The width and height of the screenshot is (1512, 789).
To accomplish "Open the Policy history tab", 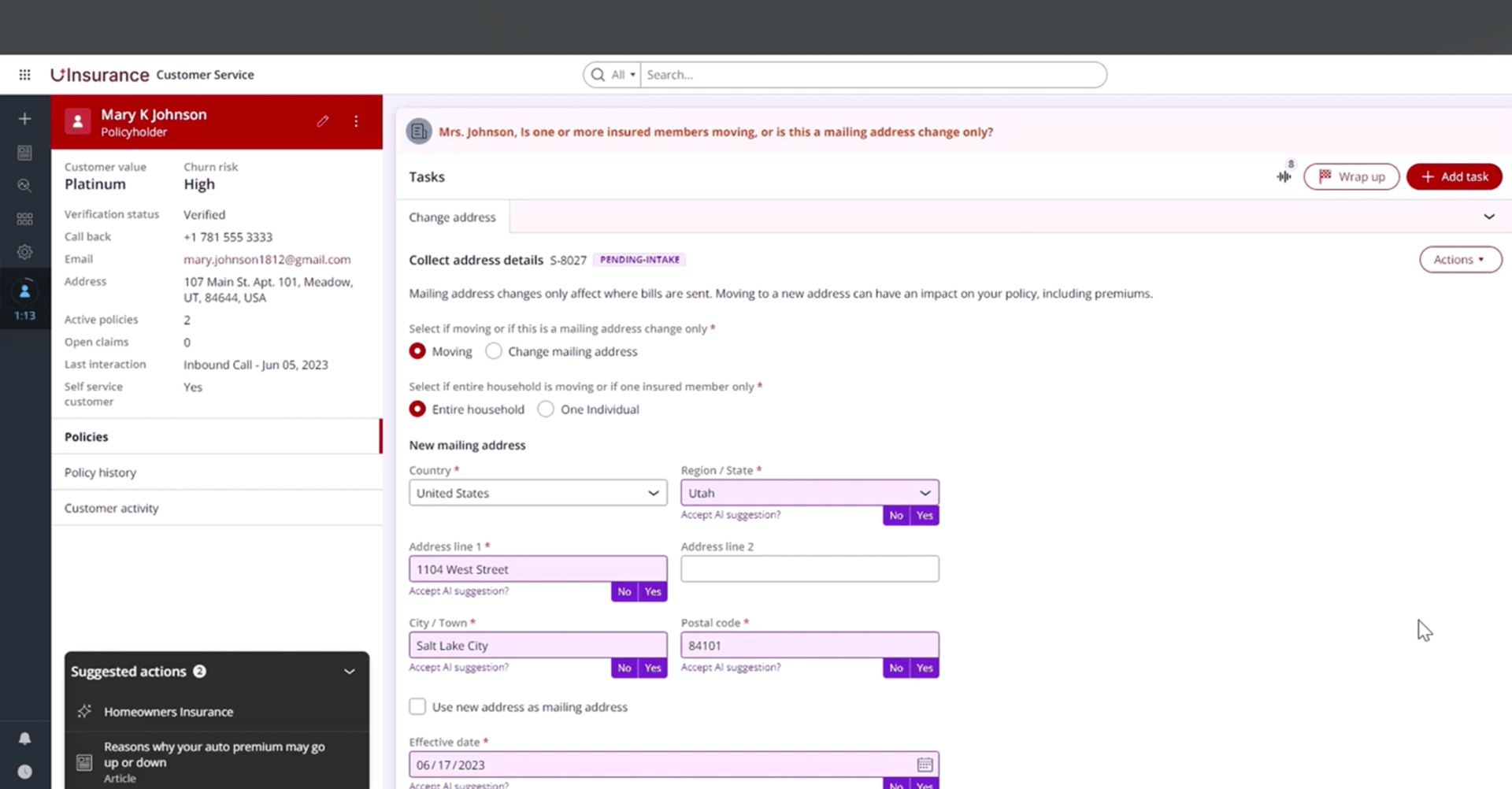I will pos(100,472).
